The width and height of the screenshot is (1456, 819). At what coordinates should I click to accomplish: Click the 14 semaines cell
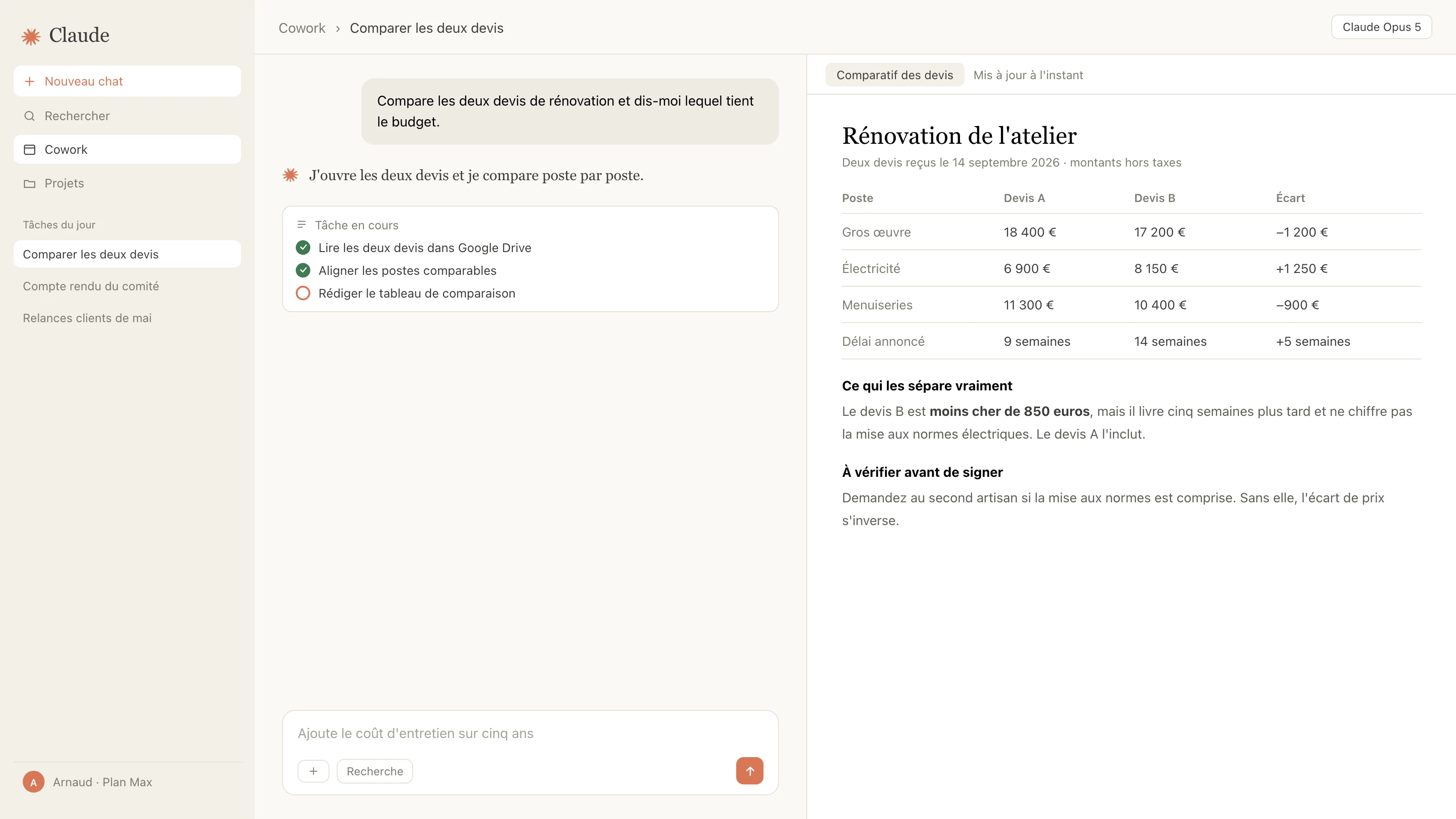1171,342
